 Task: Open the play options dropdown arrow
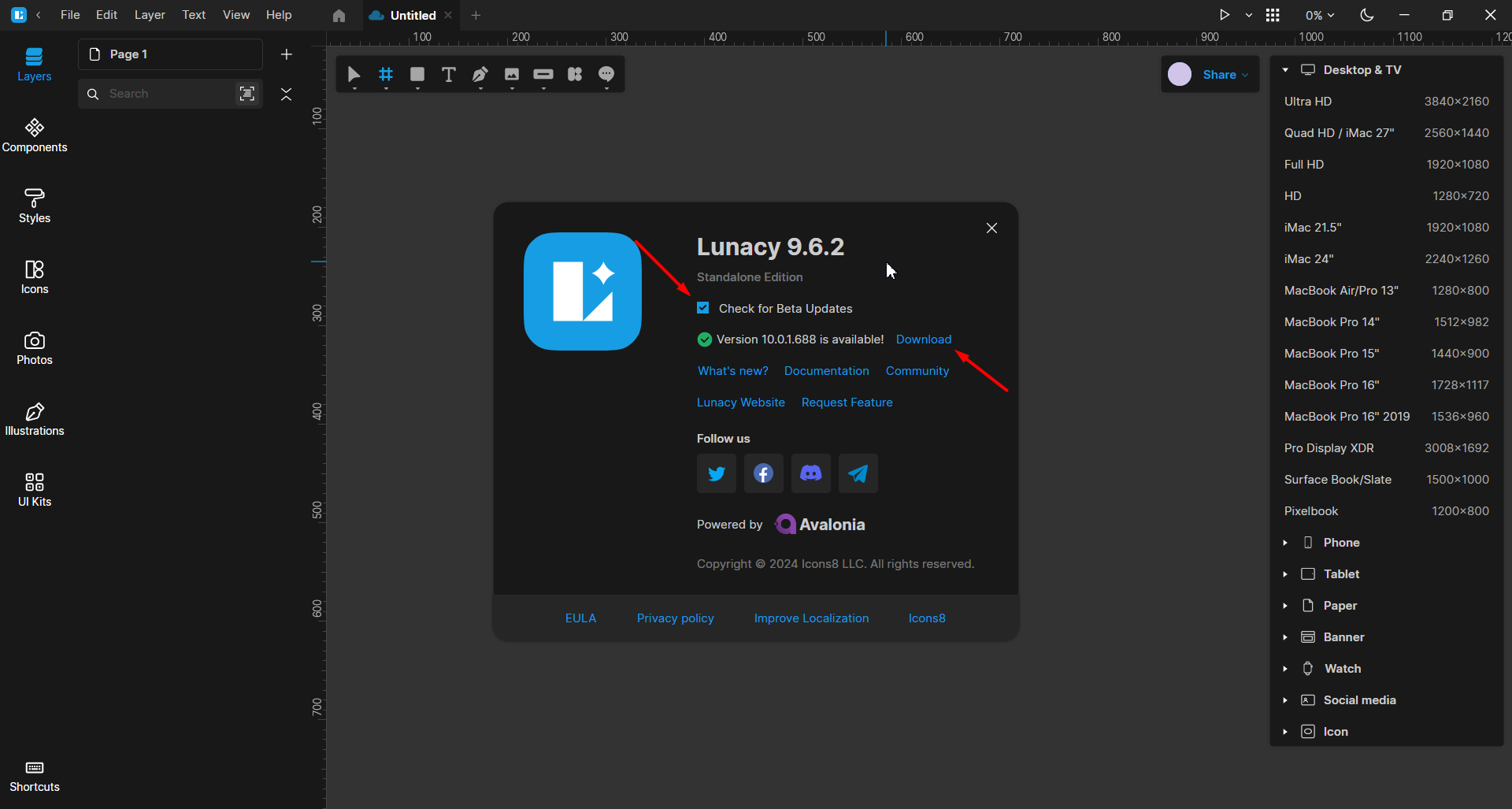pyautogui.click(x=1249, y=15)
